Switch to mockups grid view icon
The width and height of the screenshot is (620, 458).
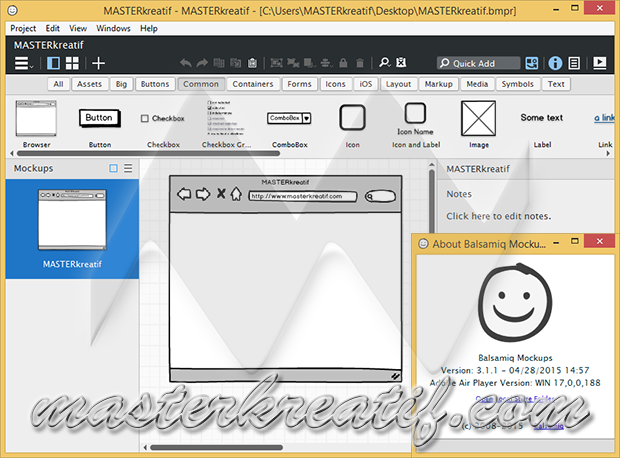tap(72, 63)
